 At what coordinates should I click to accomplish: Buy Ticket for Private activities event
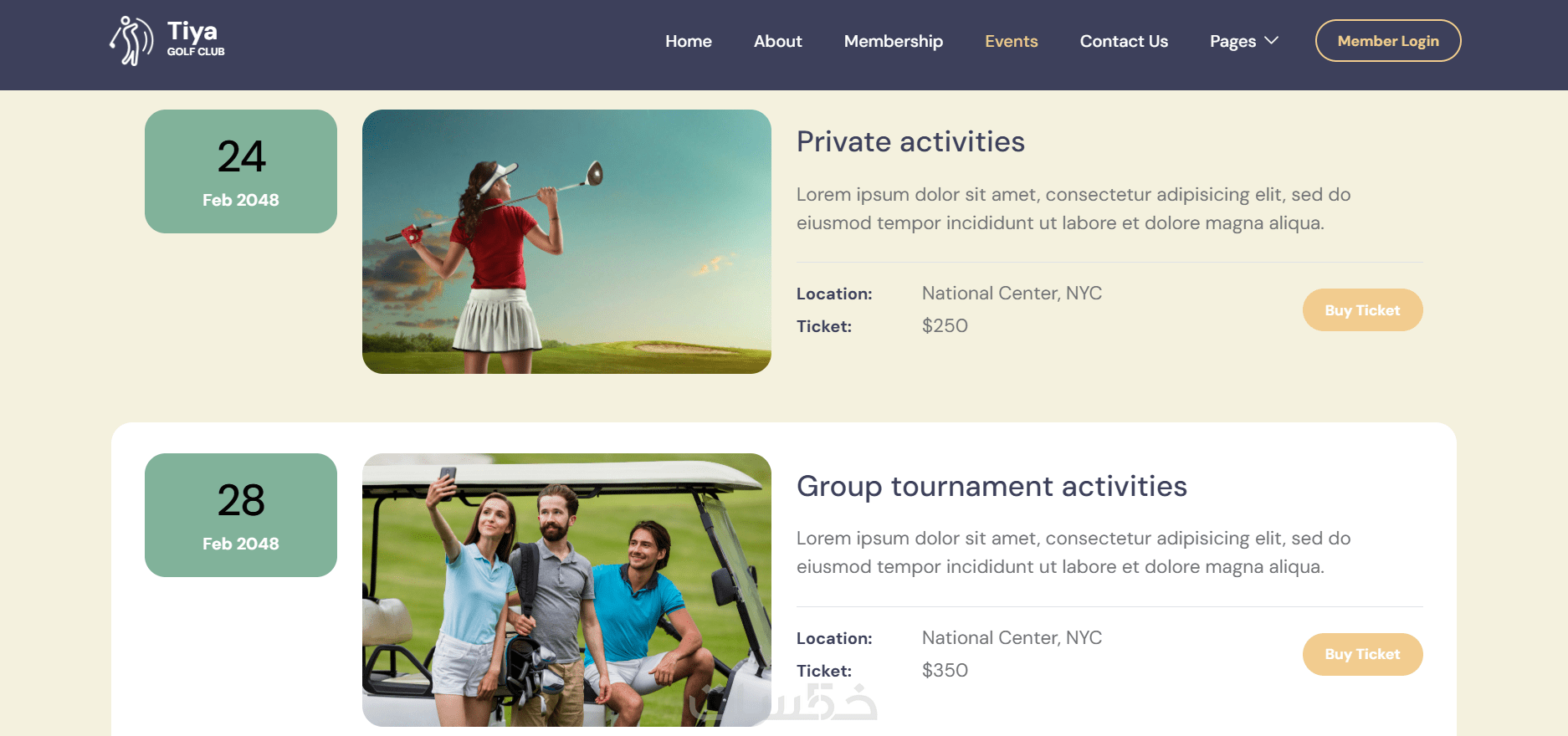click(1362, 310)
